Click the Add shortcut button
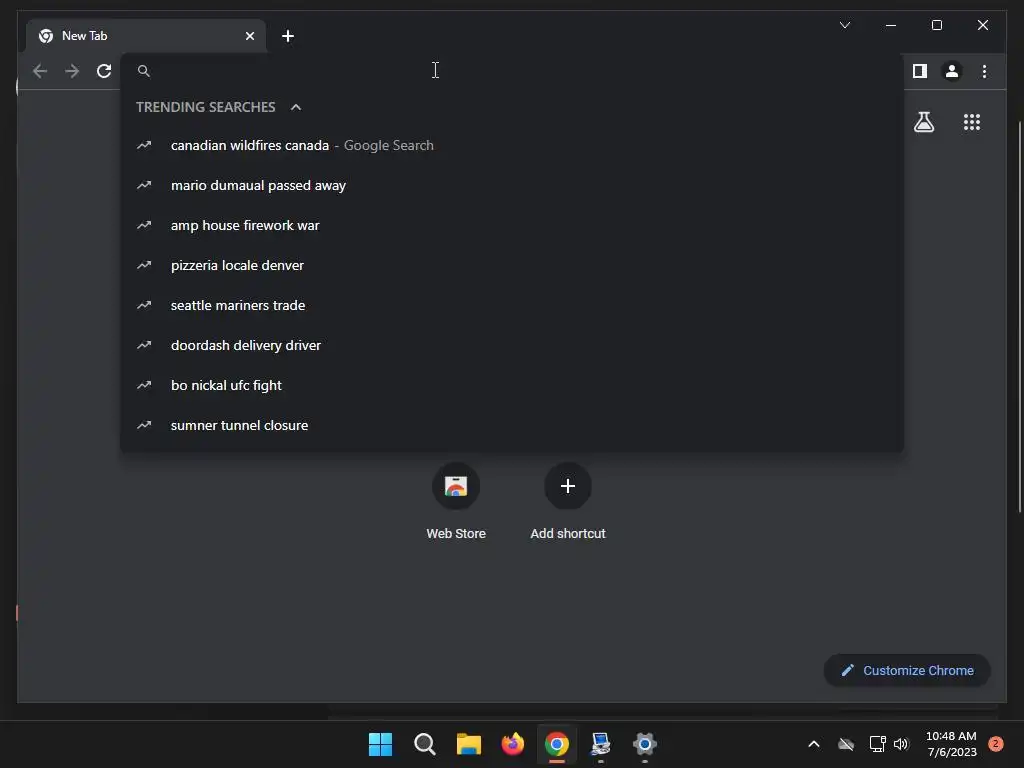 click(x=568, y=502)
